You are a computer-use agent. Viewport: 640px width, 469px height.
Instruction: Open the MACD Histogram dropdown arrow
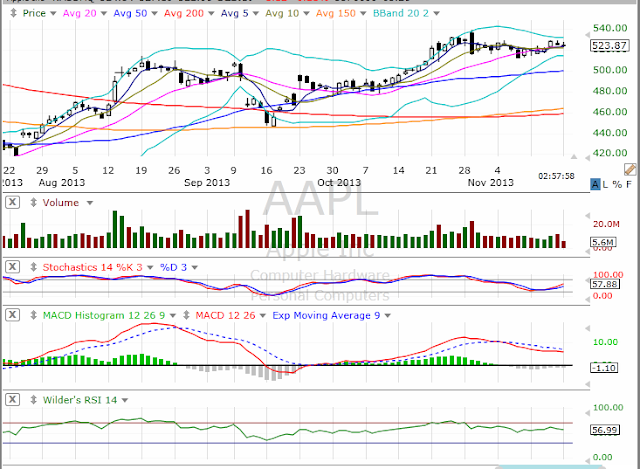[x=173, y=316]
